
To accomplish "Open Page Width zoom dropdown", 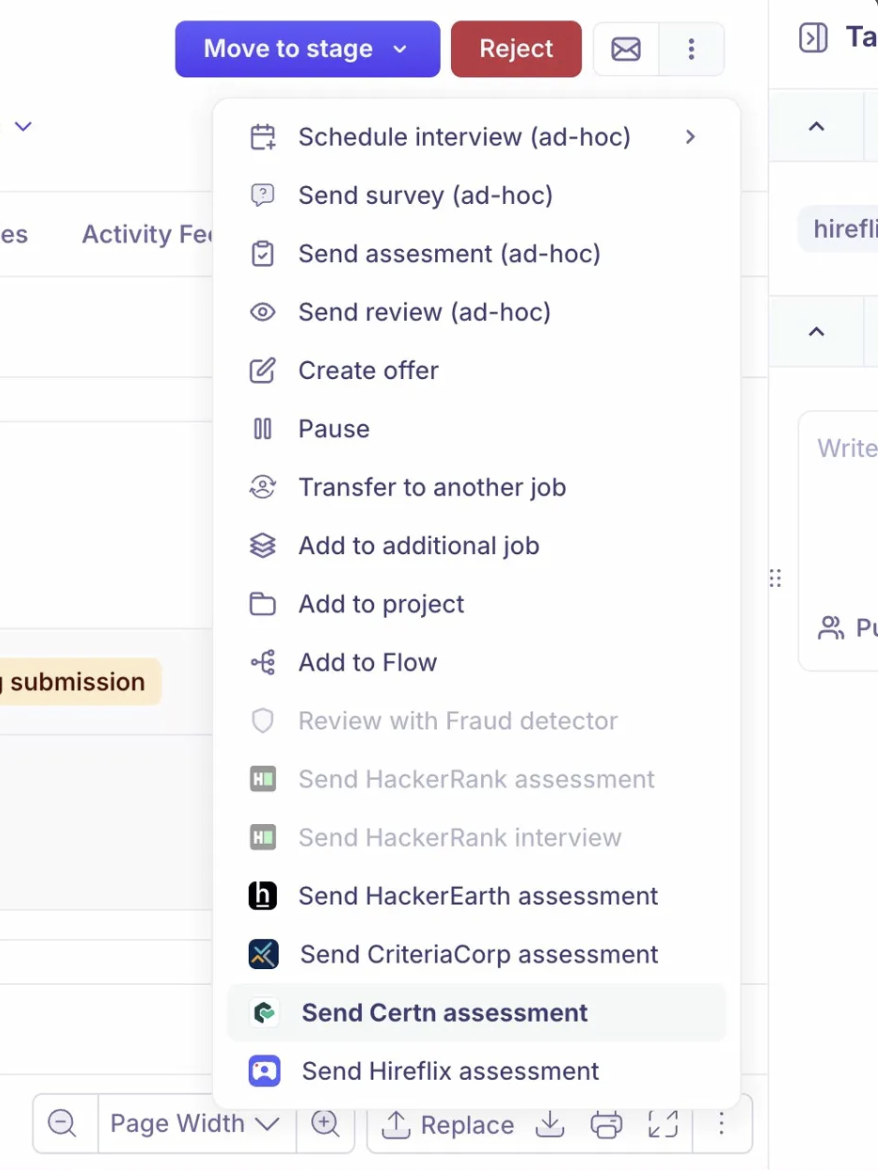I will pyautogui.click(x=194, y=1124).
